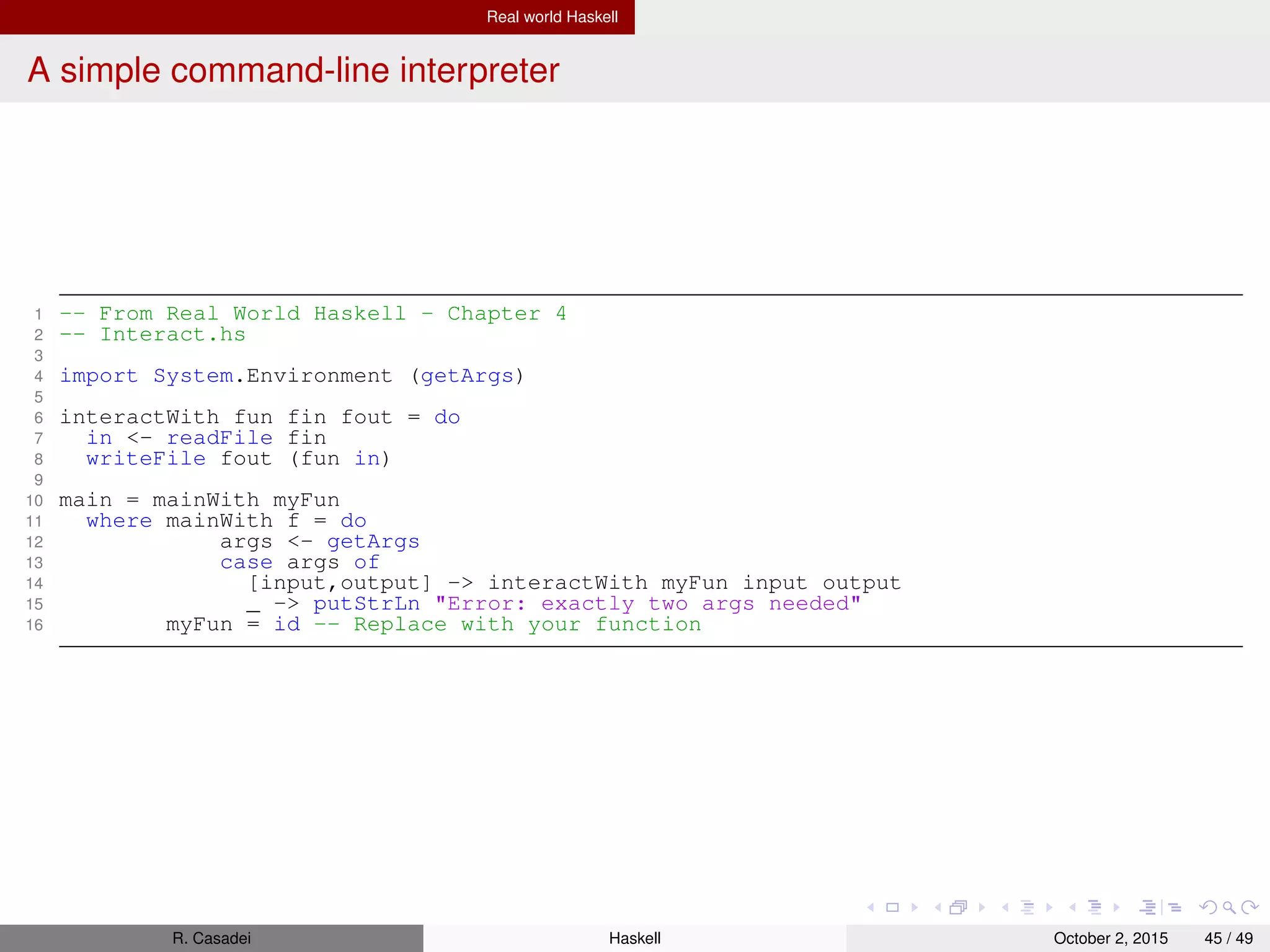Image resolution: width=1270 pixels, height=952 pixels.
Task: Go to previous subsection arrow
Action: pos(1005,907)
